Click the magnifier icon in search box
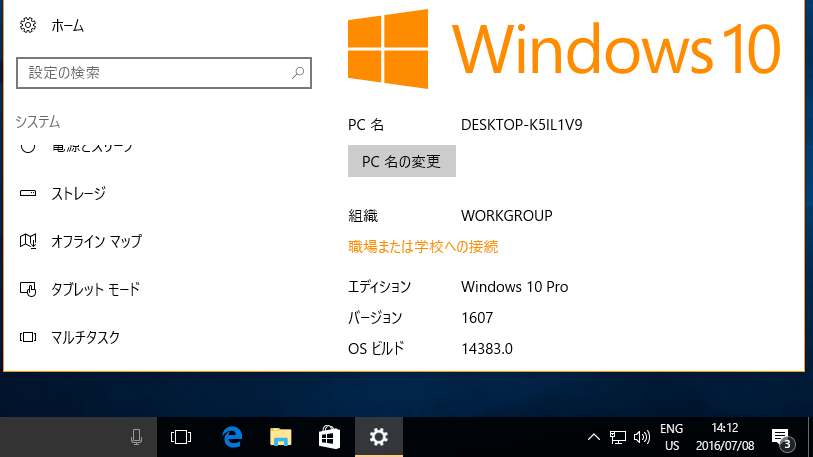The width and height of the screenshot is (813, 457). click(x=298, y=73)
